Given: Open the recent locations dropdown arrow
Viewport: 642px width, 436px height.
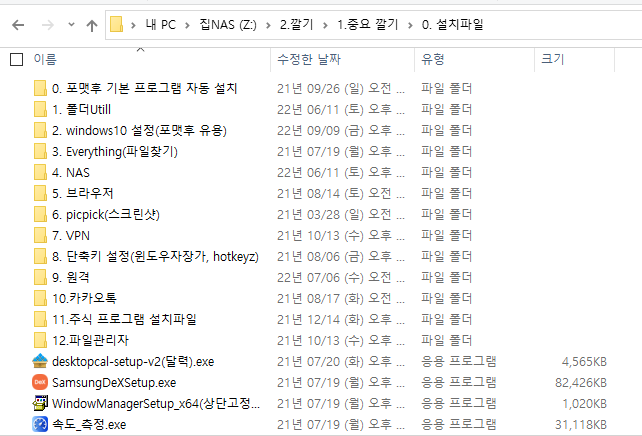Looking at the screenshot, I should [x=71, y=25].
